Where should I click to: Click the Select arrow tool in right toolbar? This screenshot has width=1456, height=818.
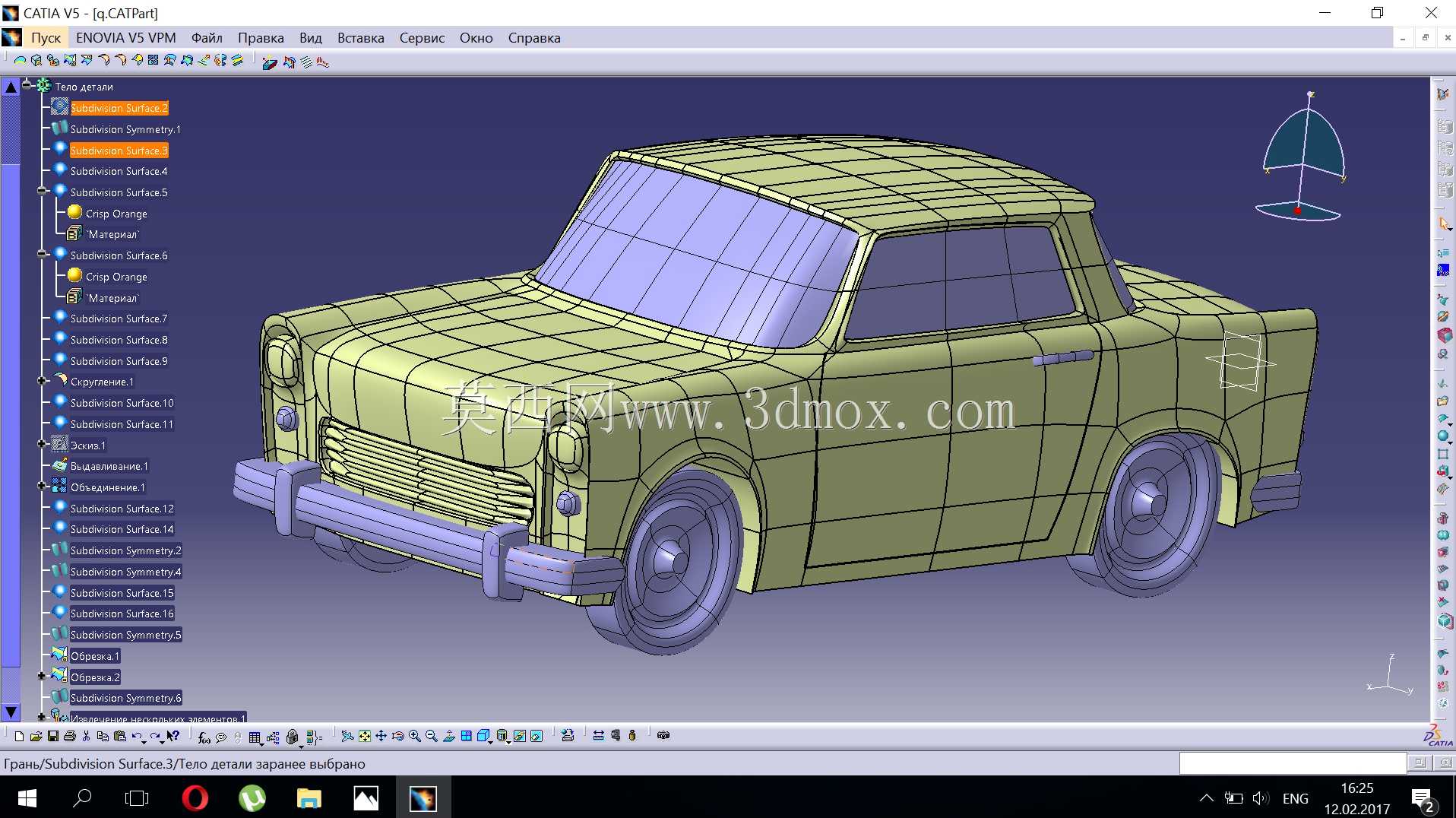click(1444, 224)
